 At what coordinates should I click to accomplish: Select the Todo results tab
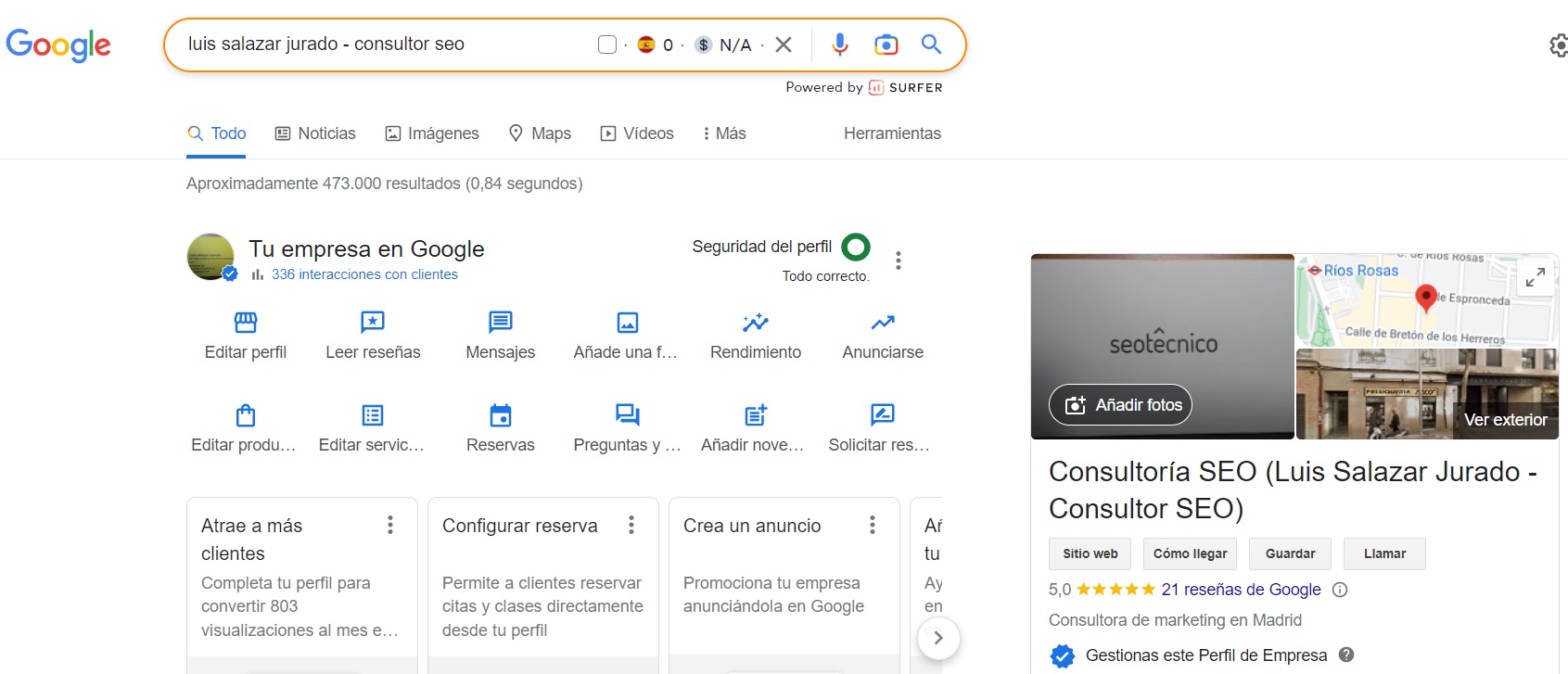[x=217, y=134]
